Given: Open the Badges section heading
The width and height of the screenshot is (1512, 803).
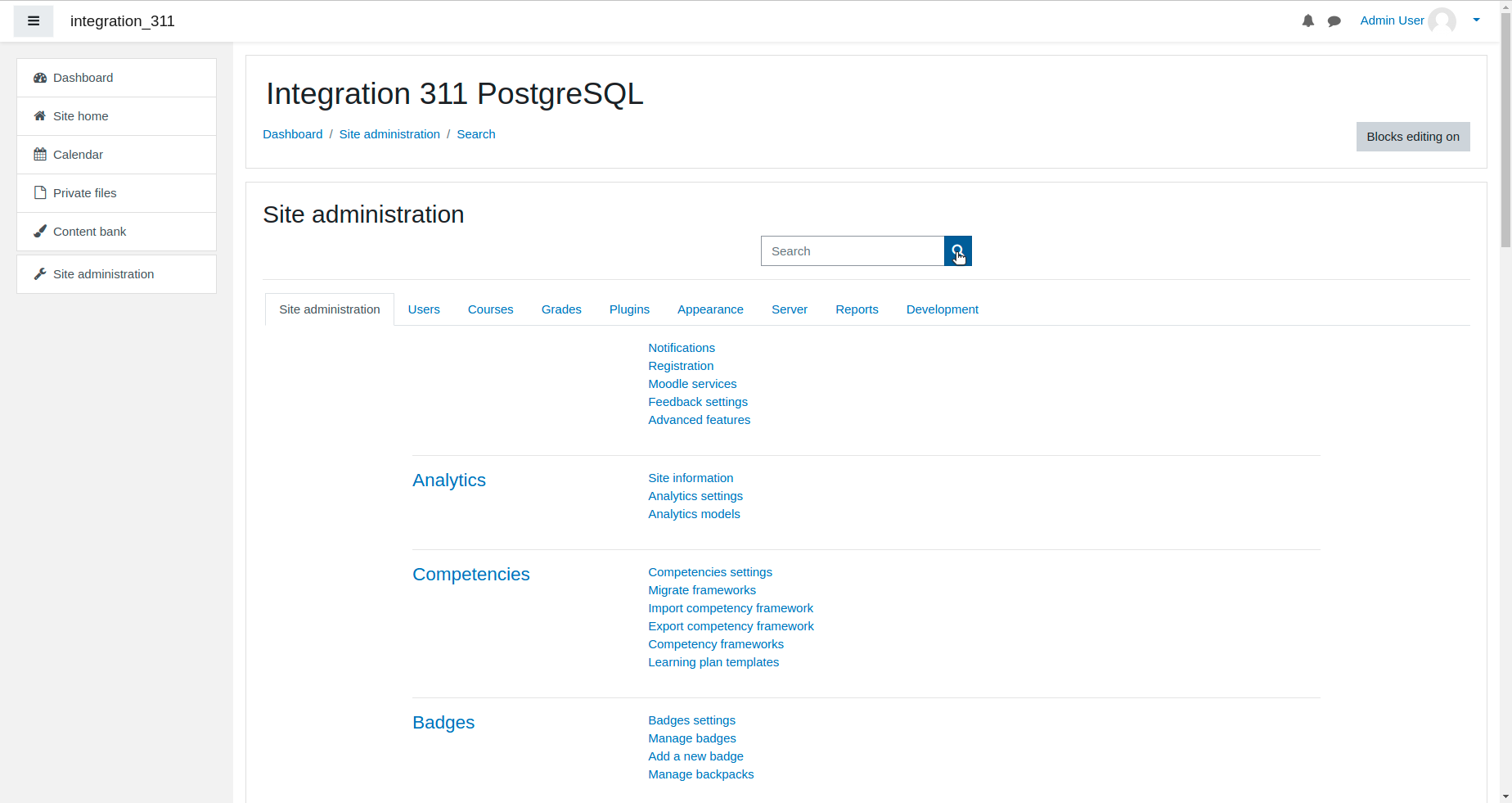Looking at the screenshot, I should (443, 723).
